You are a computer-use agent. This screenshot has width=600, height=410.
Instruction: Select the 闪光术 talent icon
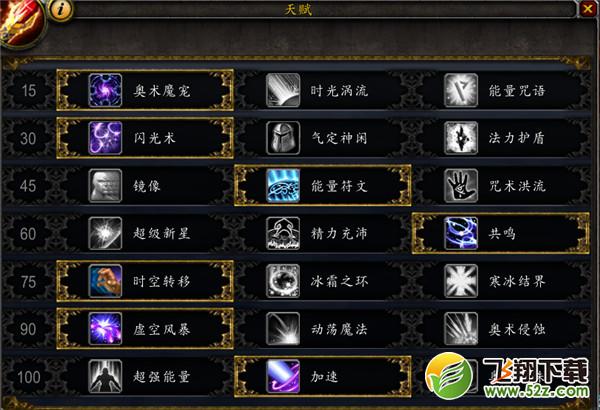coord(105,138)
